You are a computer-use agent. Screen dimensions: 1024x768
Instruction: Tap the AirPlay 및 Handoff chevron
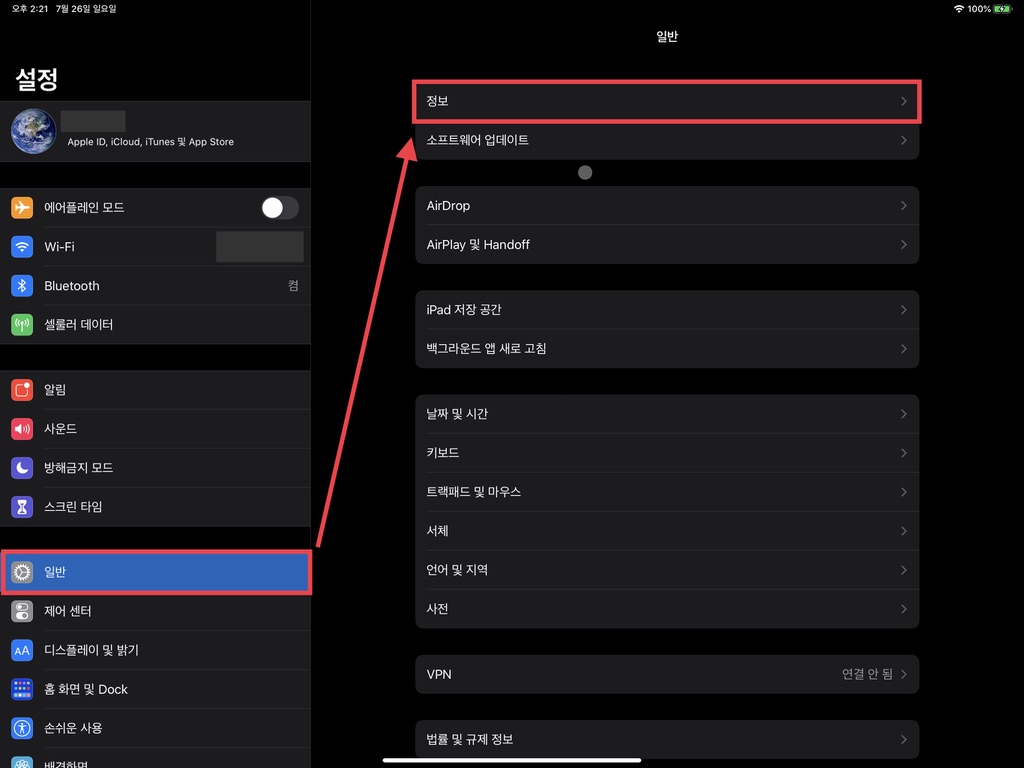pos(904,245)
